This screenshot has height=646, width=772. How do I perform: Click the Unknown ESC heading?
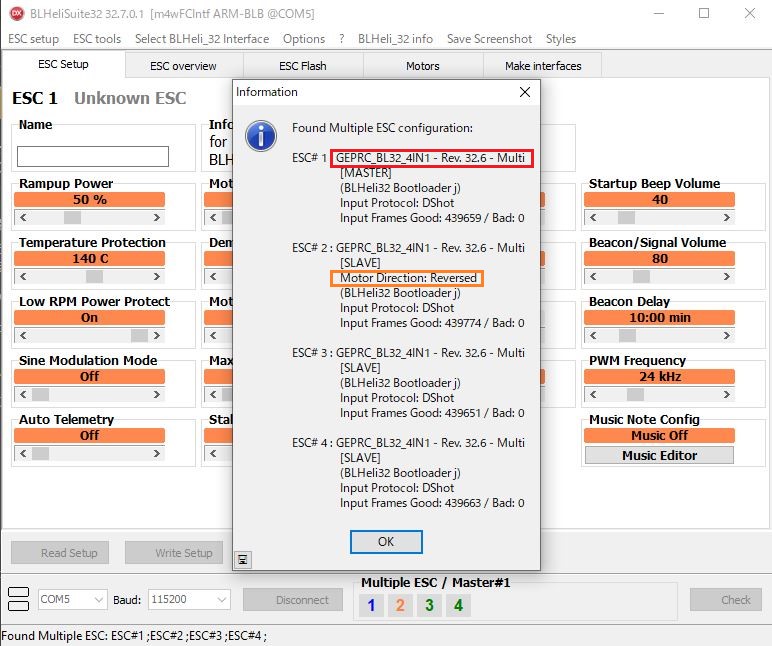[x=130, y=98]
